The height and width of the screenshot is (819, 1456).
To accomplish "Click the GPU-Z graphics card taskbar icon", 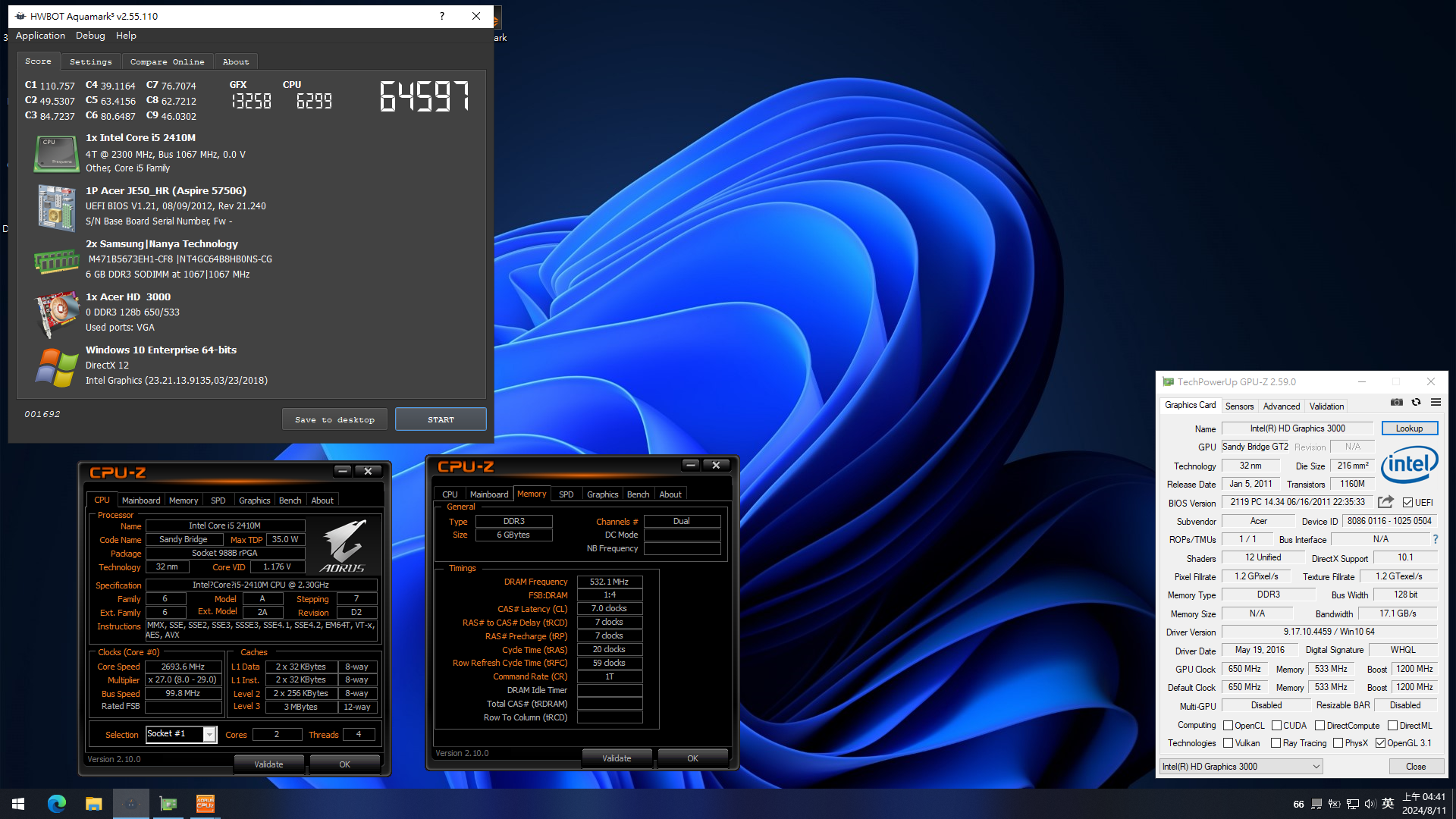I will click(x=168, y=804).
